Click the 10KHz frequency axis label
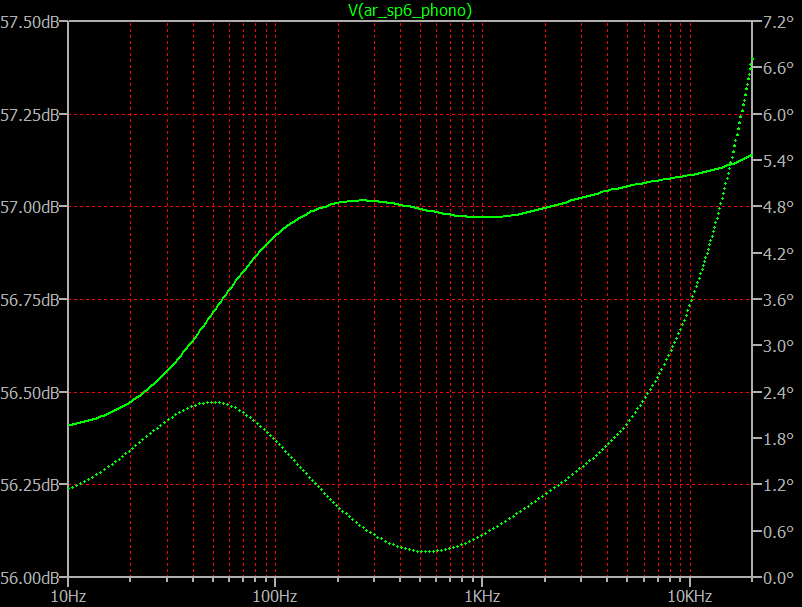Image resolution: width=802 pixels, height=607 pixels. pos(690,596)
